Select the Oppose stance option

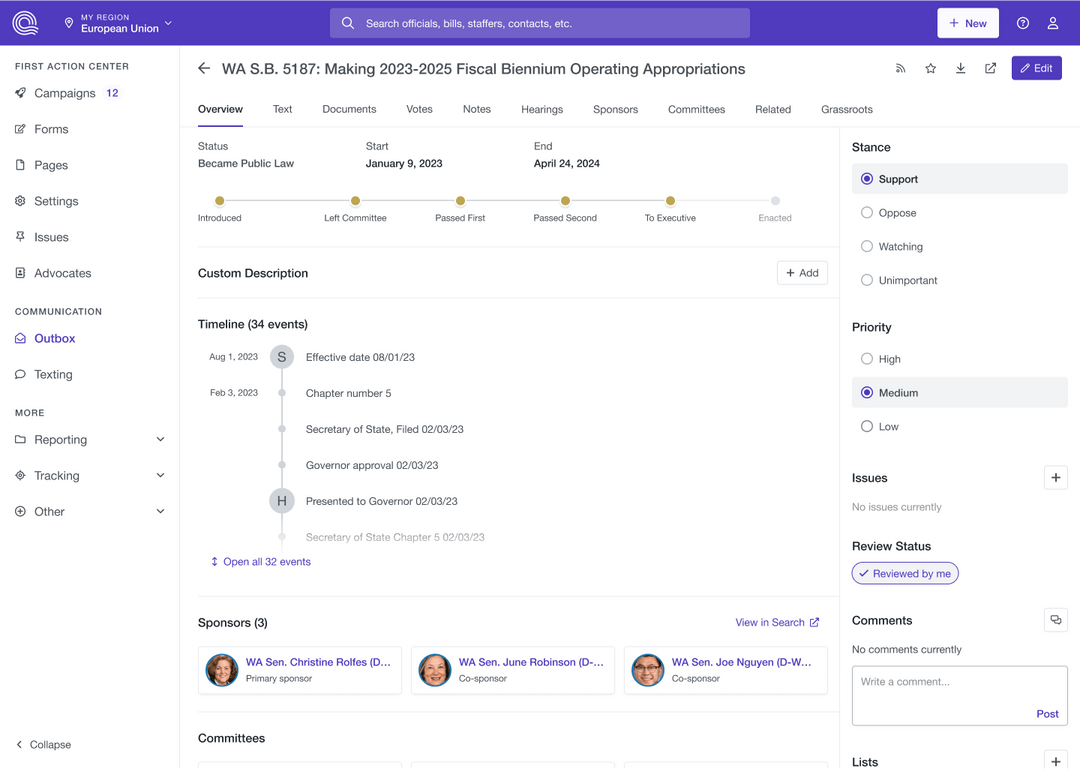tap(867, 213)
